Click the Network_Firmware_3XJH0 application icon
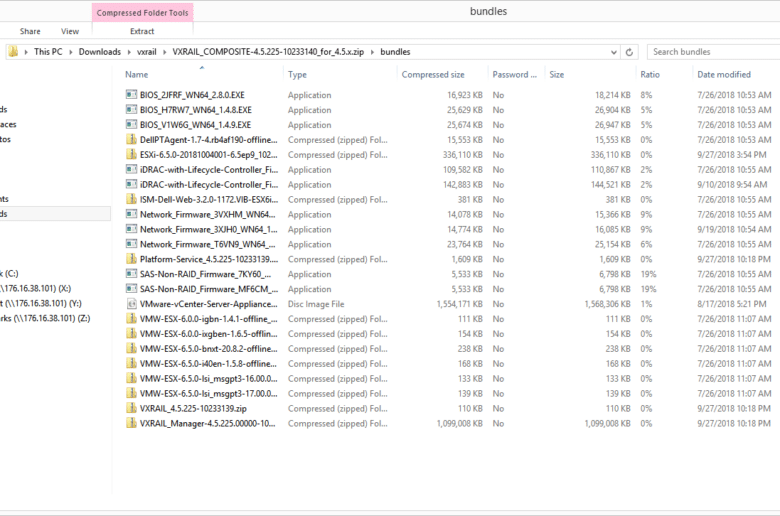The width and height of the screenshot is (780, 516). (x=131, y=229)
